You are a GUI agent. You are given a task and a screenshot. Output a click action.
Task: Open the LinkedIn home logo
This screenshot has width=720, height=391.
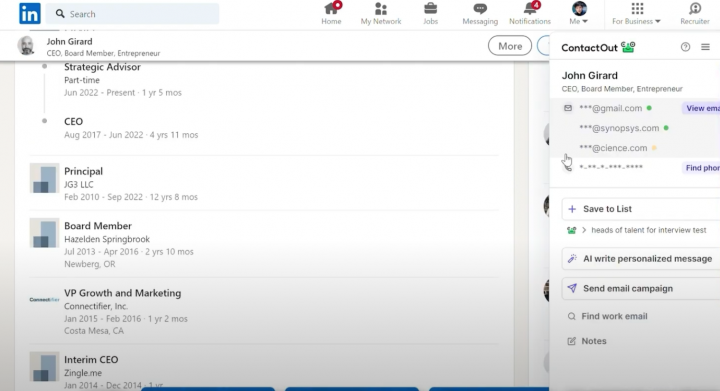click(30, 13)
